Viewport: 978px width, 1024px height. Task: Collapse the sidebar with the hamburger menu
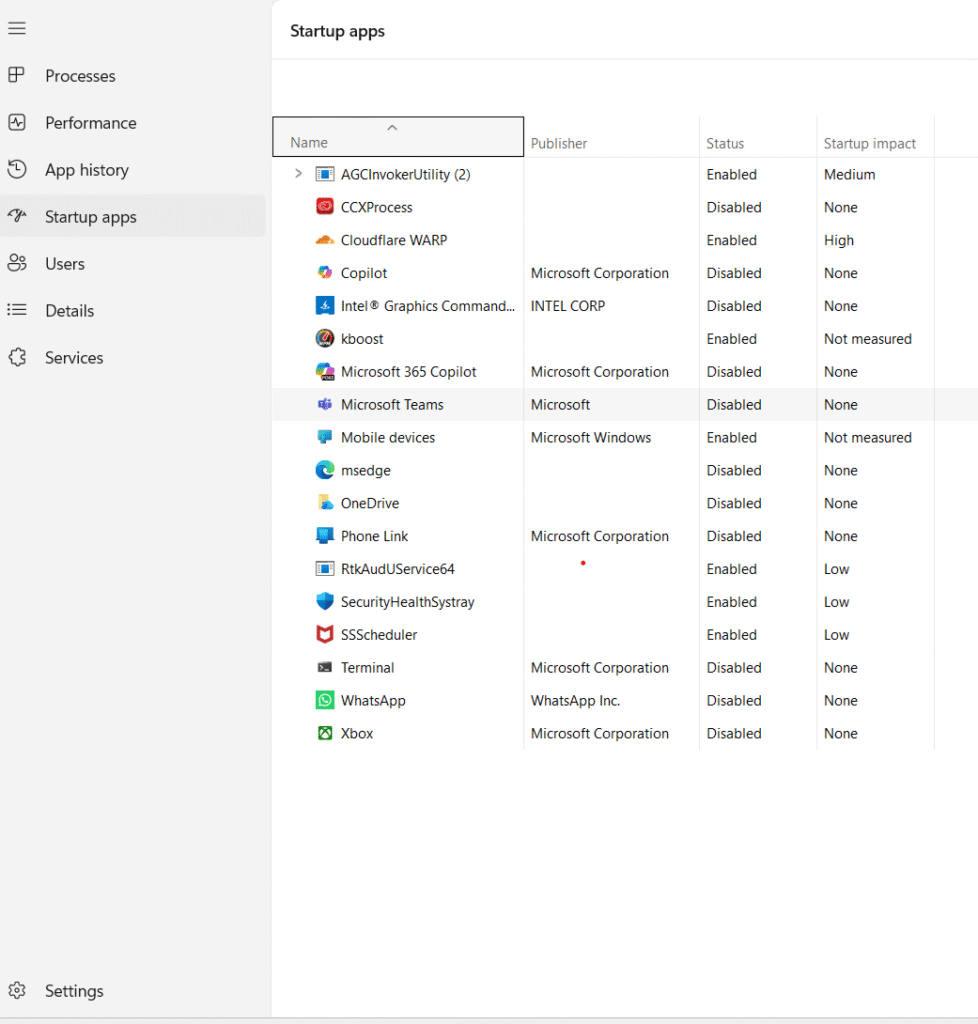(17, 28)
